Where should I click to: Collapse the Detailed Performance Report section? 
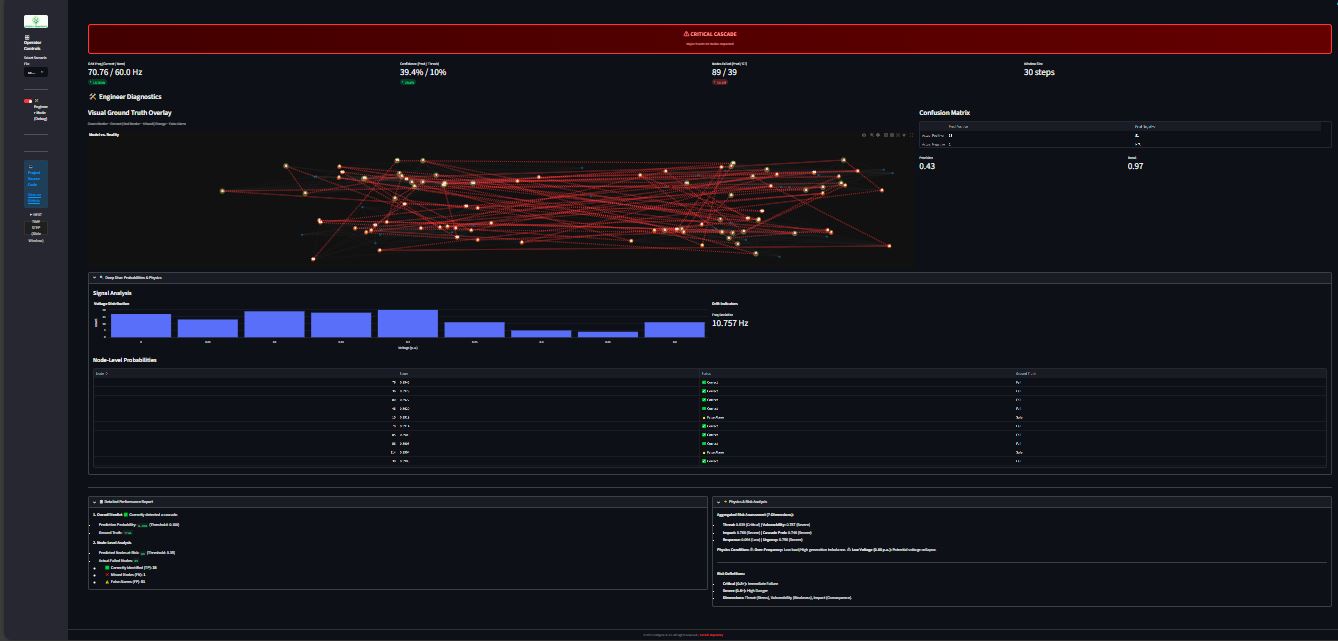[95, 502]
